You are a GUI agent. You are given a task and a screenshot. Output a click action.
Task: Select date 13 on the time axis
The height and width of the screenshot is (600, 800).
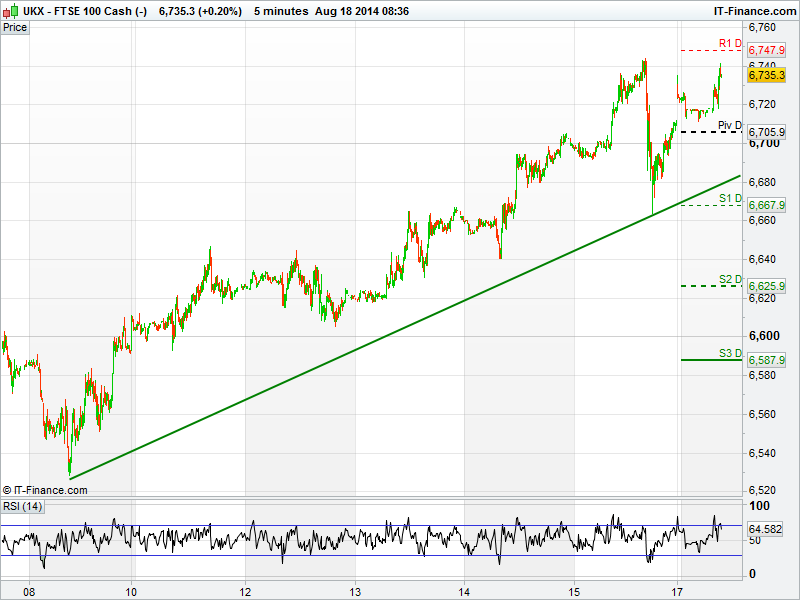(x=355, y=590)
